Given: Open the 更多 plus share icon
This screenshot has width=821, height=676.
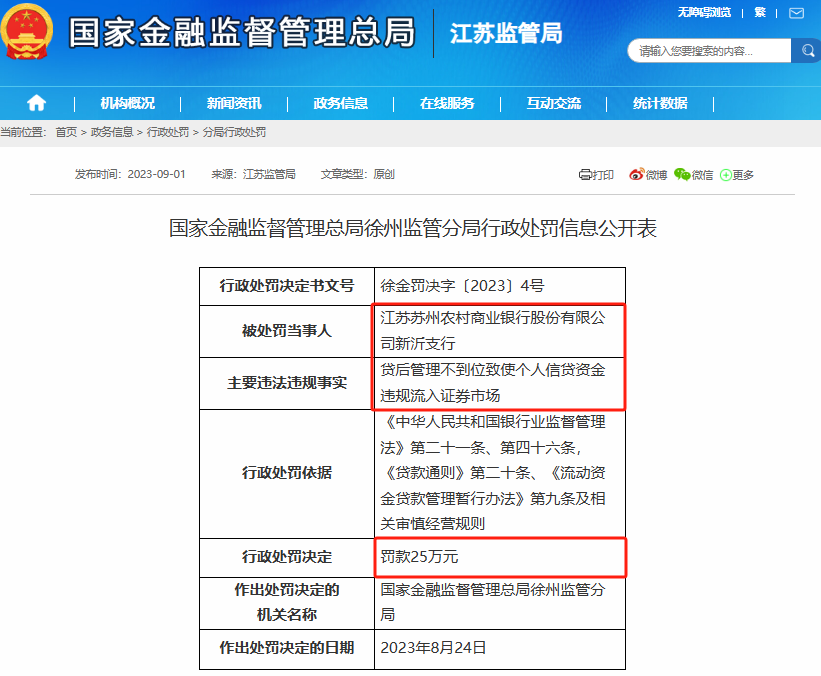Looking at the screenshot, I should pos(737,175).
